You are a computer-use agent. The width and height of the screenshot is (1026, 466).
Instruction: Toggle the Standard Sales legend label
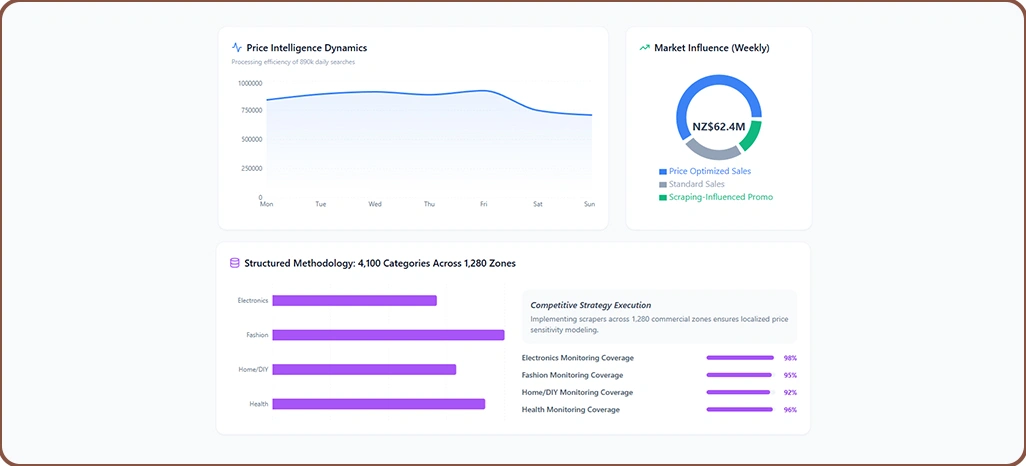697,185
